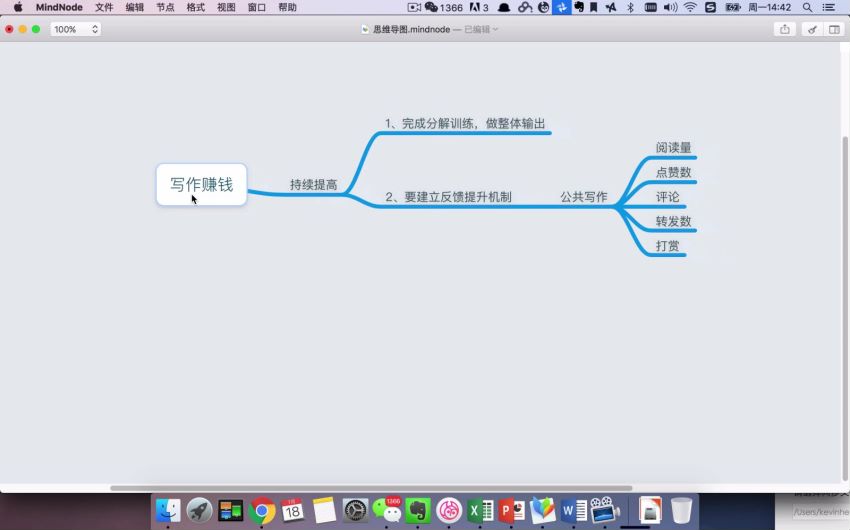Viewport: 850px width, 530px height.
Task: Open the MindNode application menu
Action: click(x=59, y=7)
